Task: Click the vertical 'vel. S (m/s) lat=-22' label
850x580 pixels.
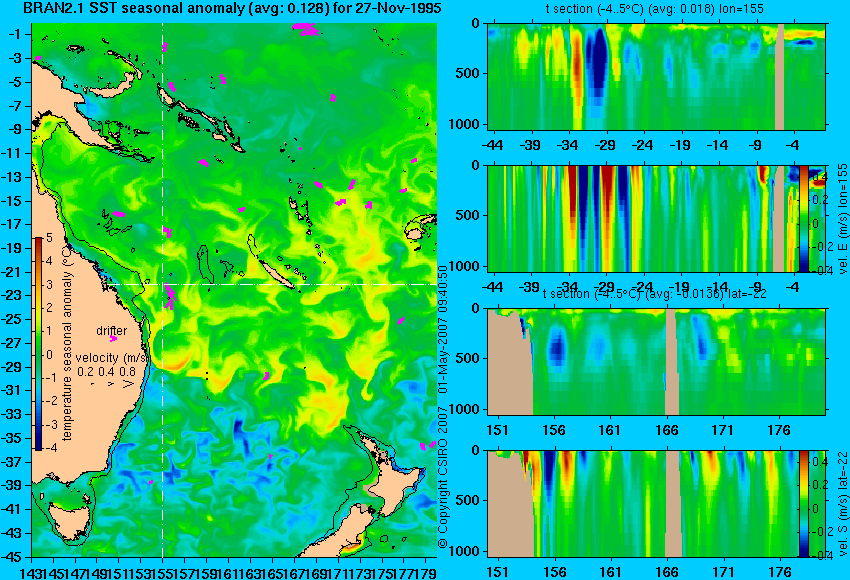Action: [842, 502]
